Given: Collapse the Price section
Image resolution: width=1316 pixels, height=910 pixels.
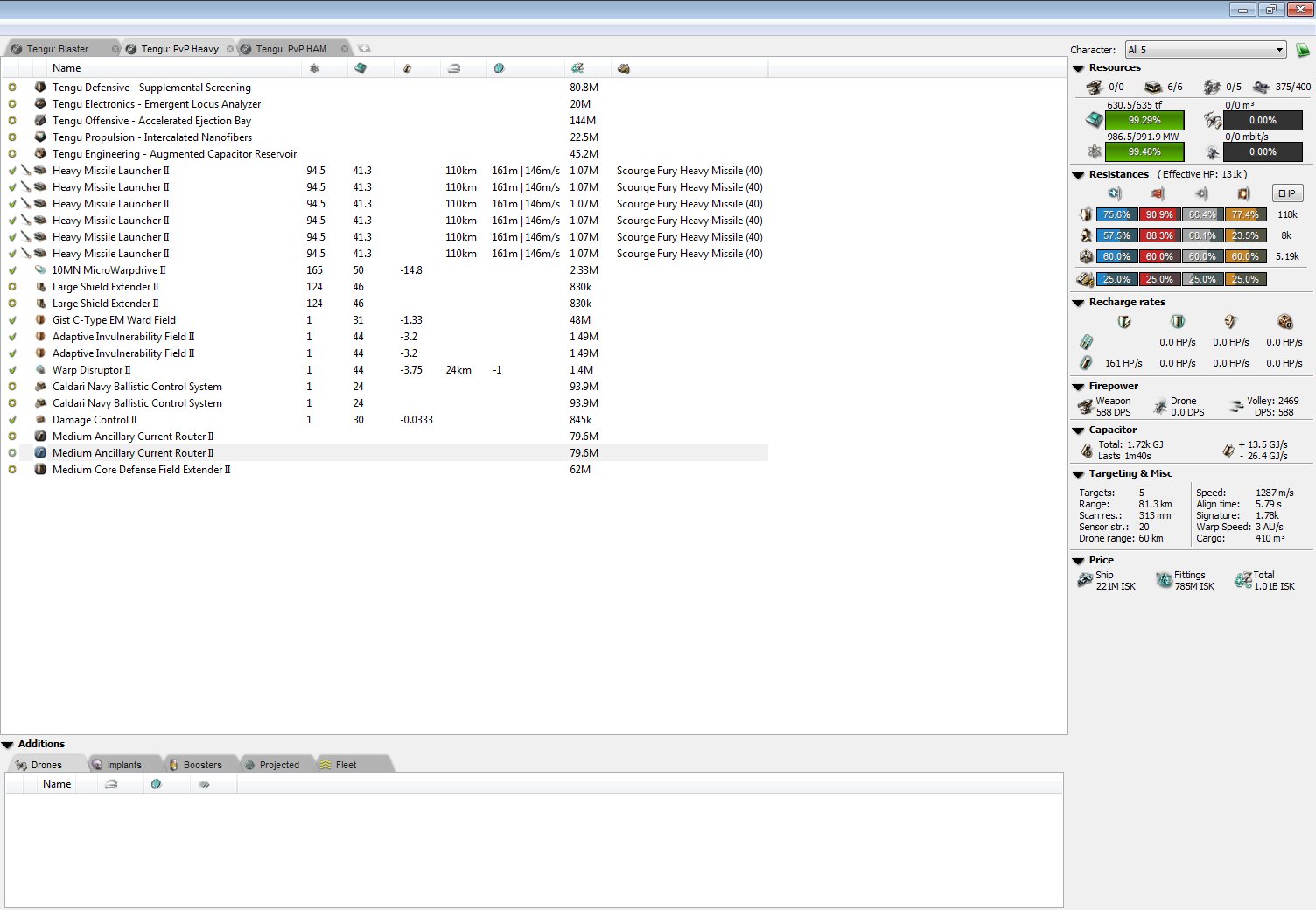Looking at the screenshot, I should (1078, 561).
